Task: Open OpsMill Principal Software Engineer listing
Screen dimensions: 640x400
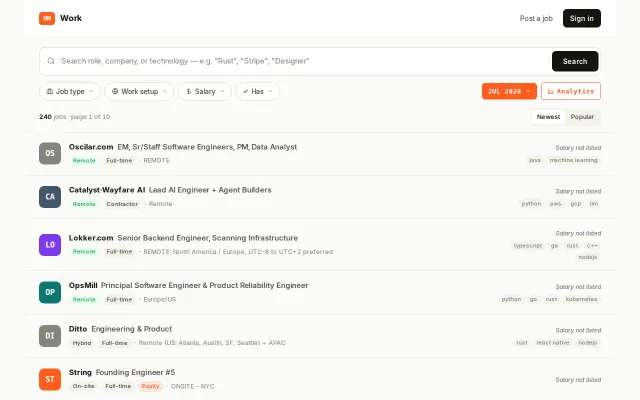Action: click(204, 285)
